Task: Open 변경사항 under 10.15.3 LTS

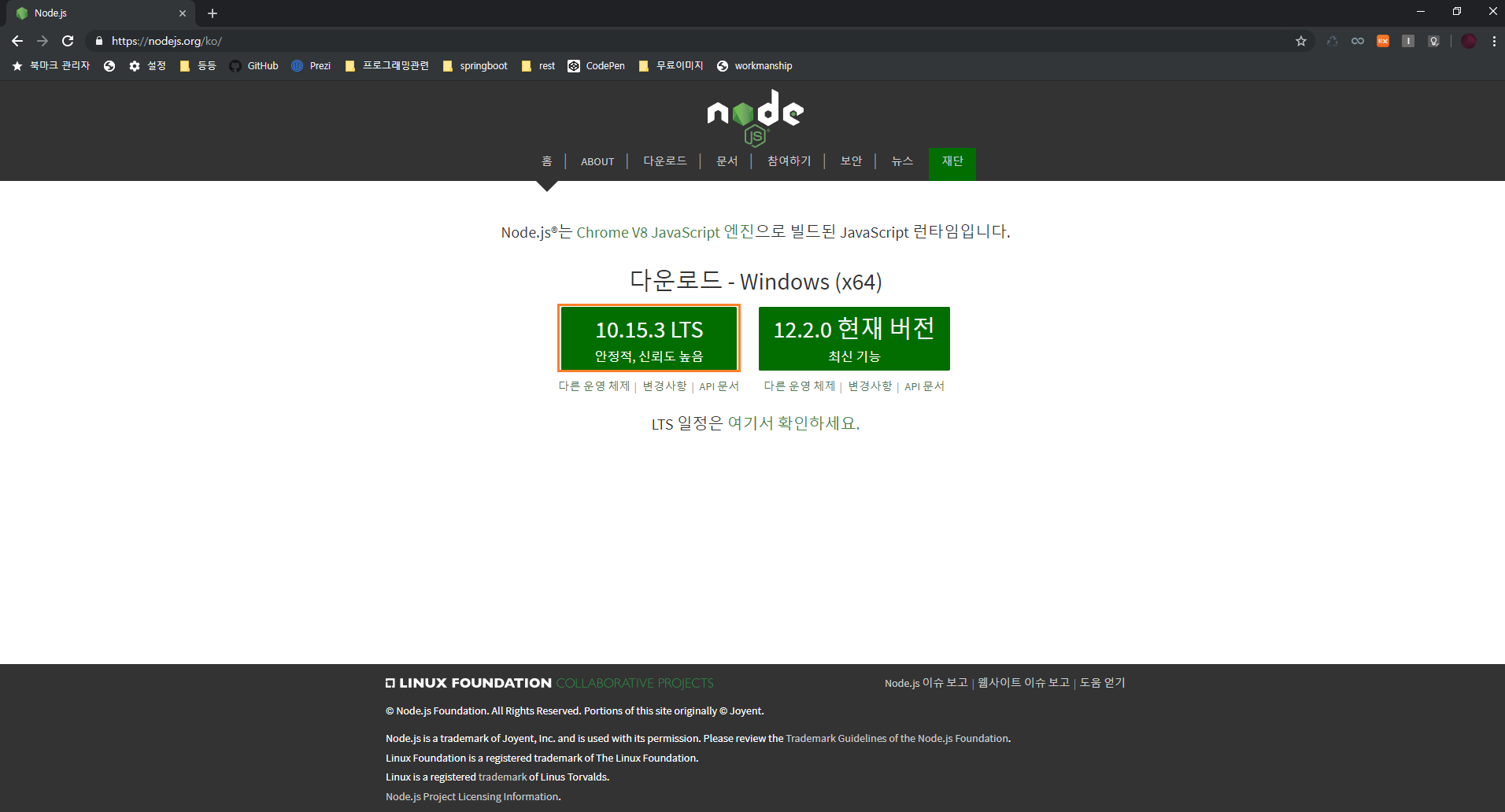Action: tap(664, 386)
